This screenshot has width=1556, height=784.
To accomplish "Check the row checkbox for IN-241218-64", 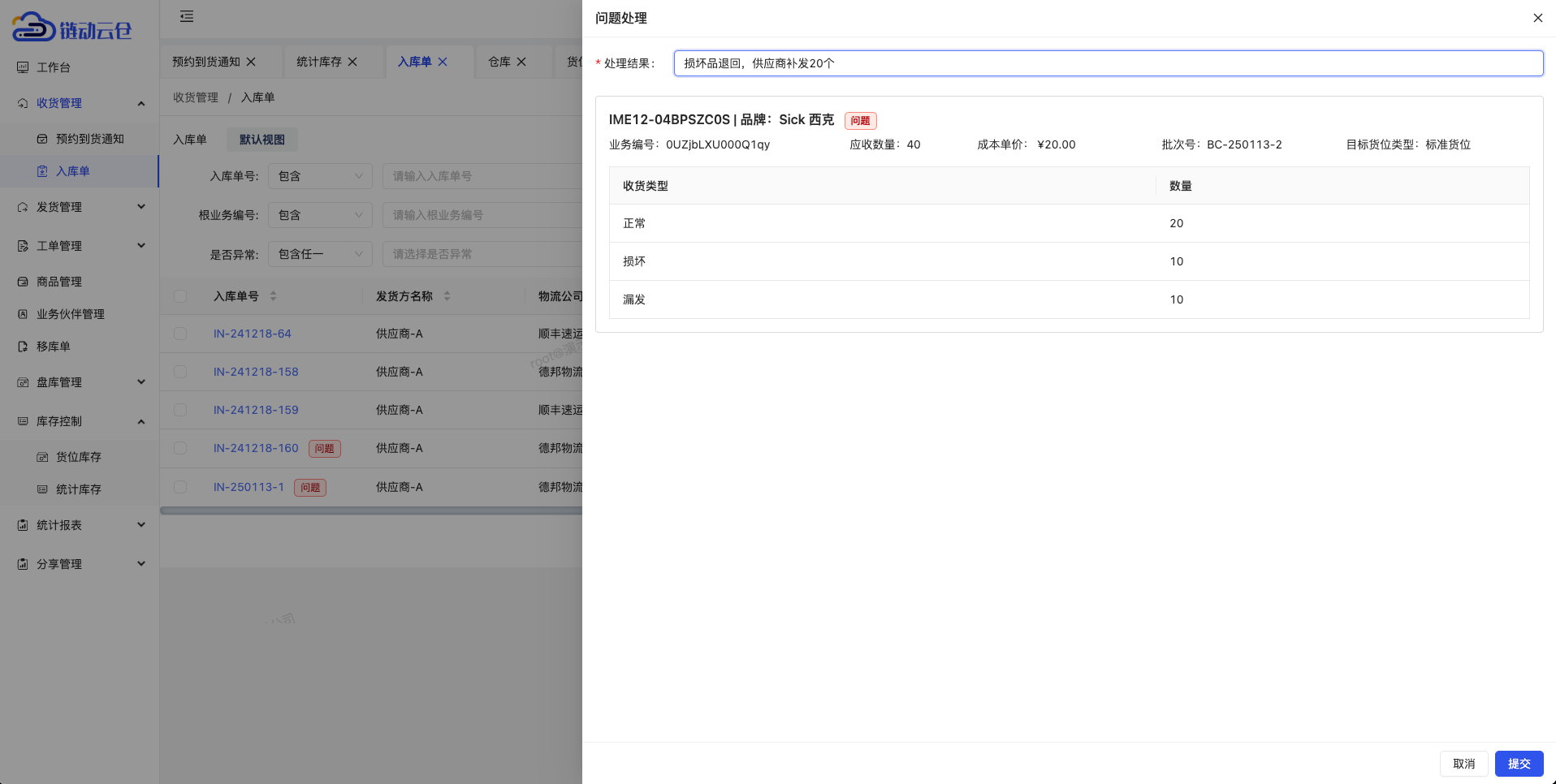I will 180,334.
